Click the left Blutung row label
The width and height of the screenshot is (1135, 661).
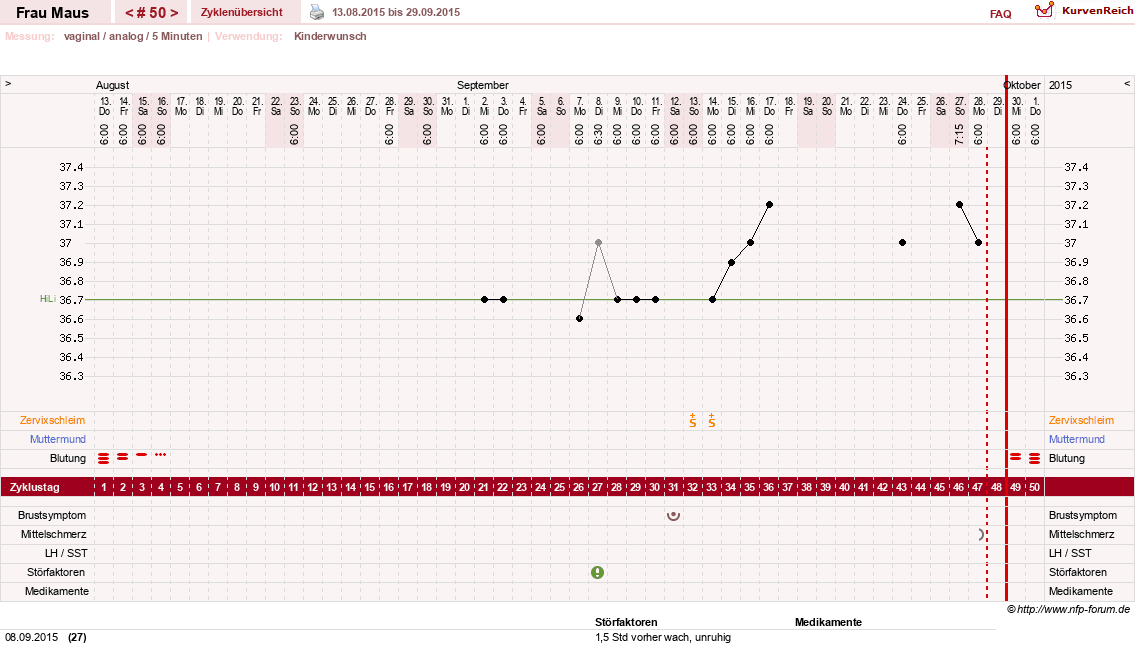[68, 458]
